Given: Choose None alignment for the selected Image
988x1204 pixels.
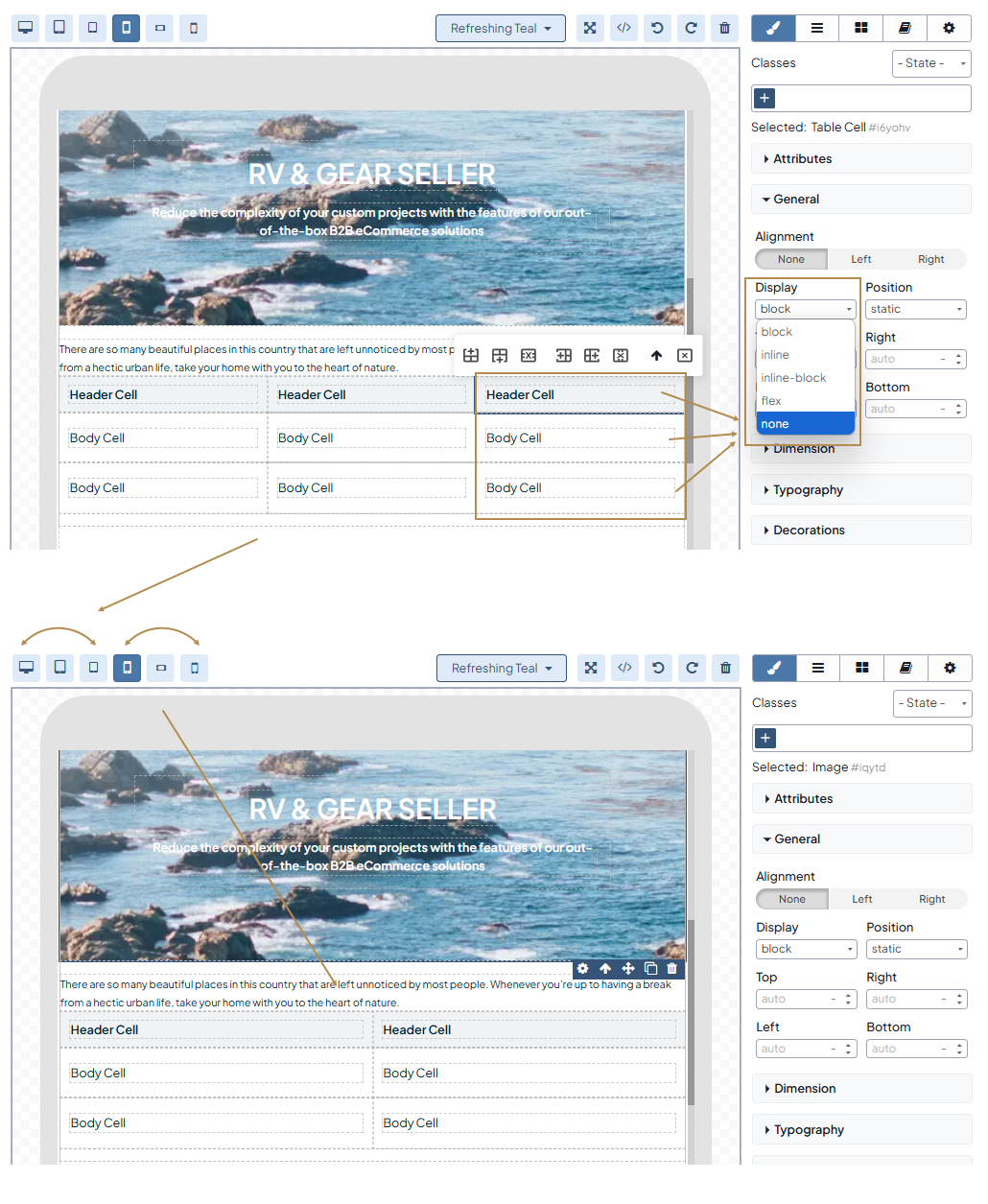Looking at the screenshot, I should [x=792, y=899].
